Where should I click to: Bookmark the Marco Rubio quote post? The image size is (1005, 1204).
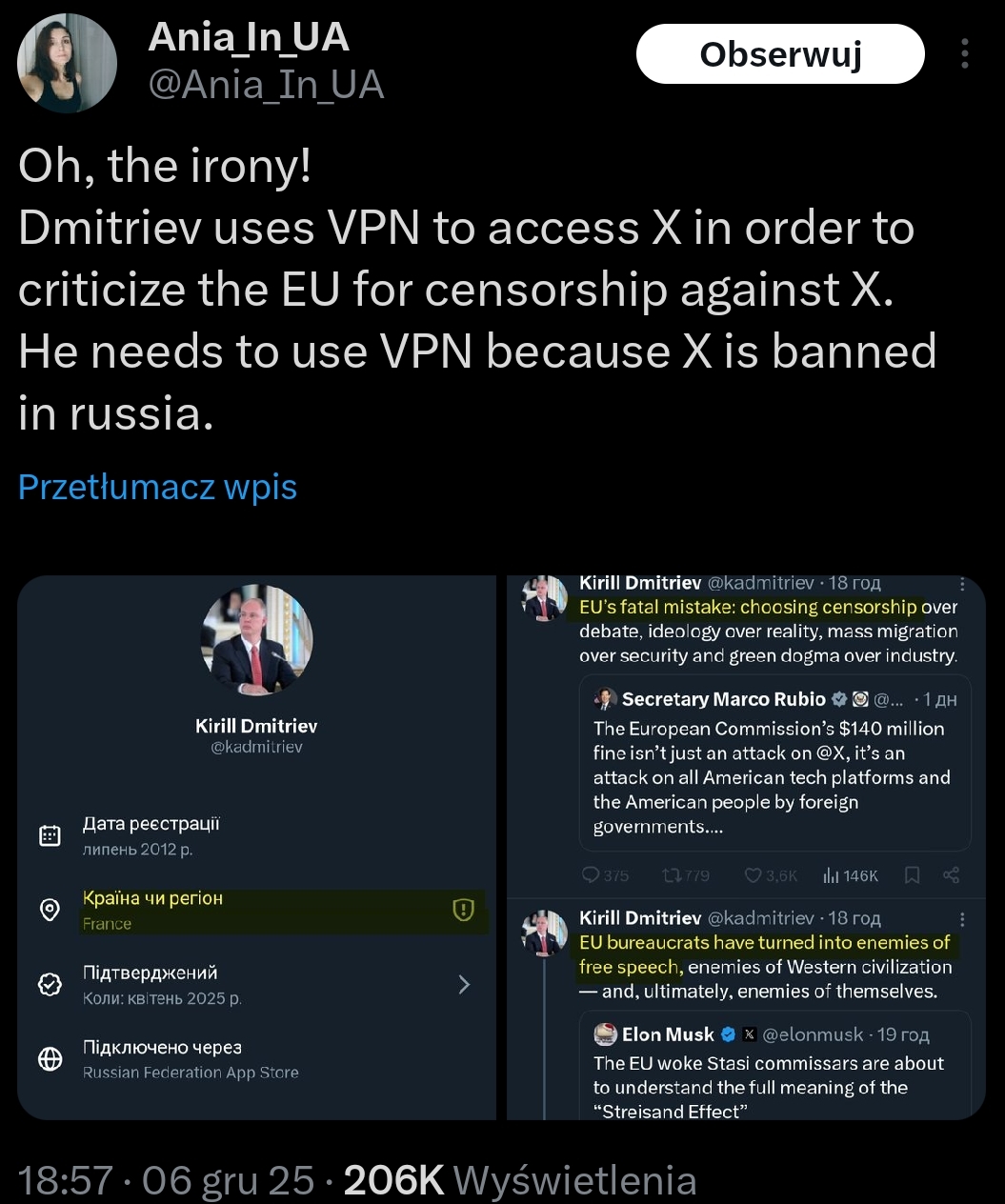pos(912,875)
